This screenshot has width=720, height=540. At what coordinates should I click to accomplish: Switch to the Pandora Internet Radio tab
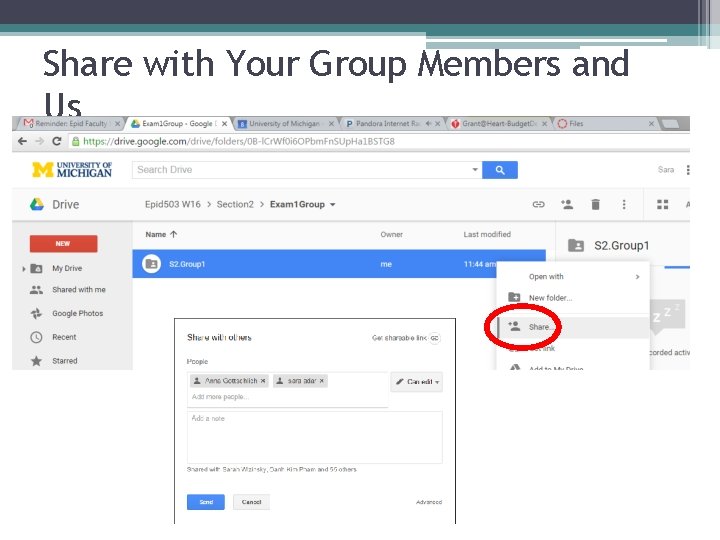[388, 124]
